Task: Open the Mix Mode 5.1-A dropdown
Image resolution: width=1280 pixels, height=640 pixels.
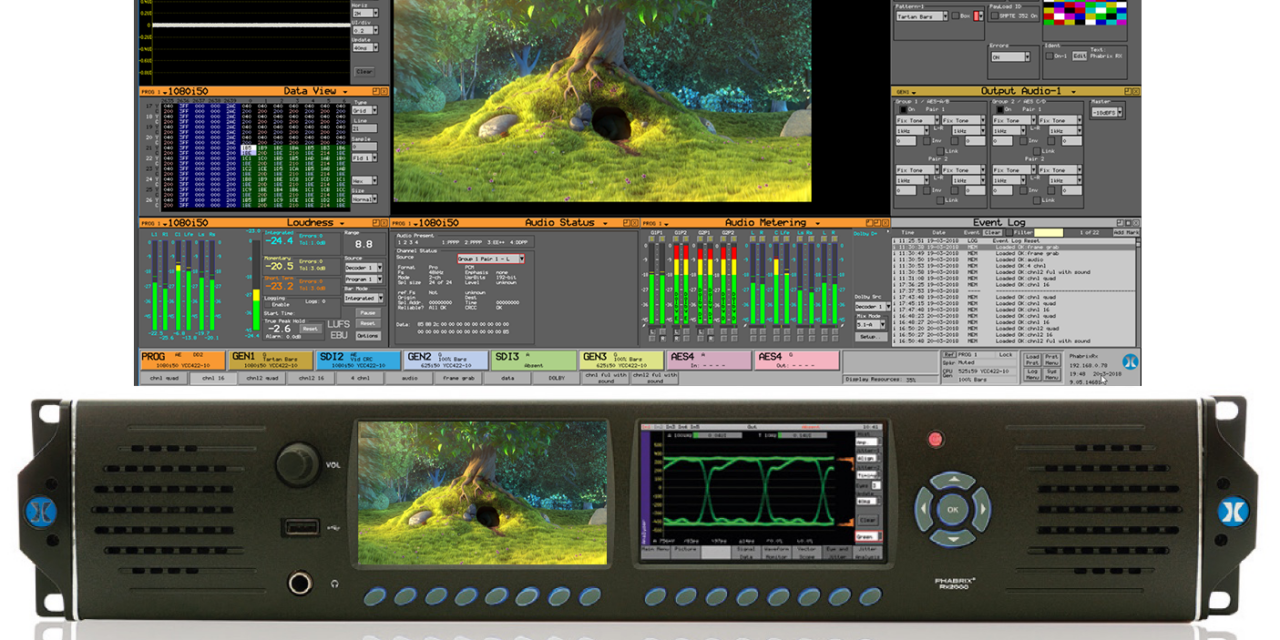Action: point(869,324)
